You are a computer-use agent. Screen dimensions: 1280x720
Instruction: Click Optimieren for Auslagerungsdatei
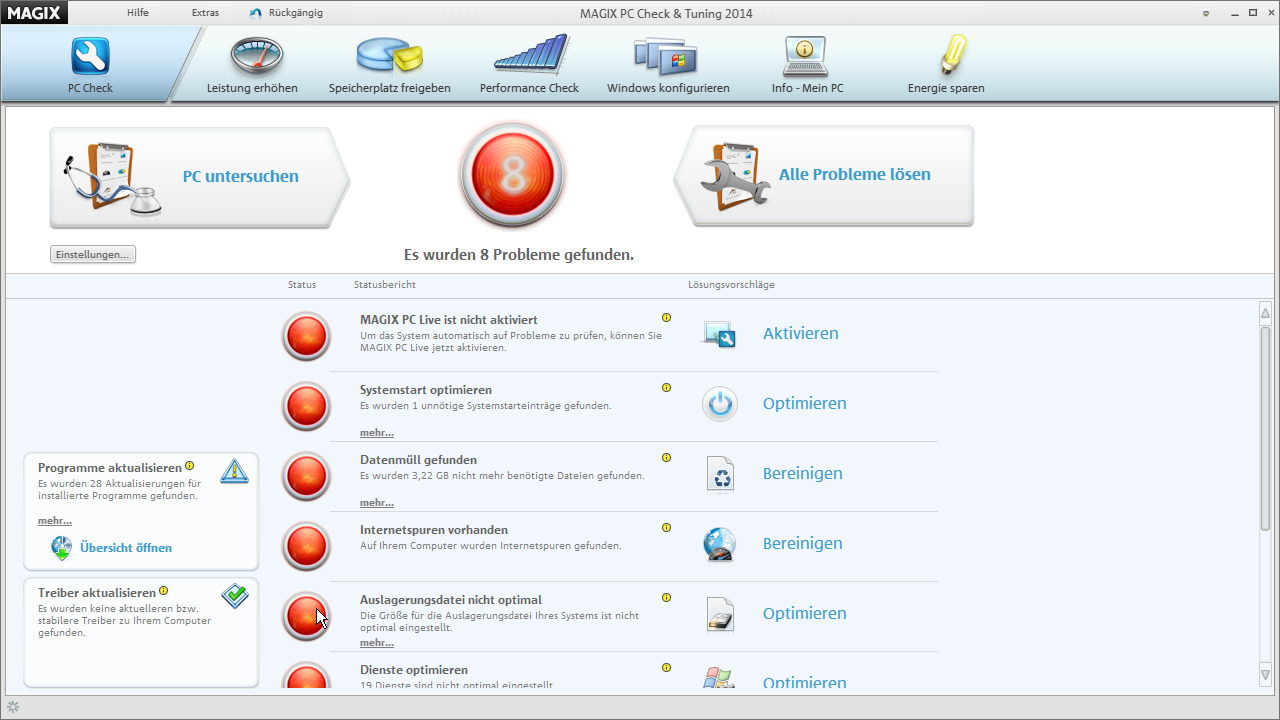pos(804,613)
